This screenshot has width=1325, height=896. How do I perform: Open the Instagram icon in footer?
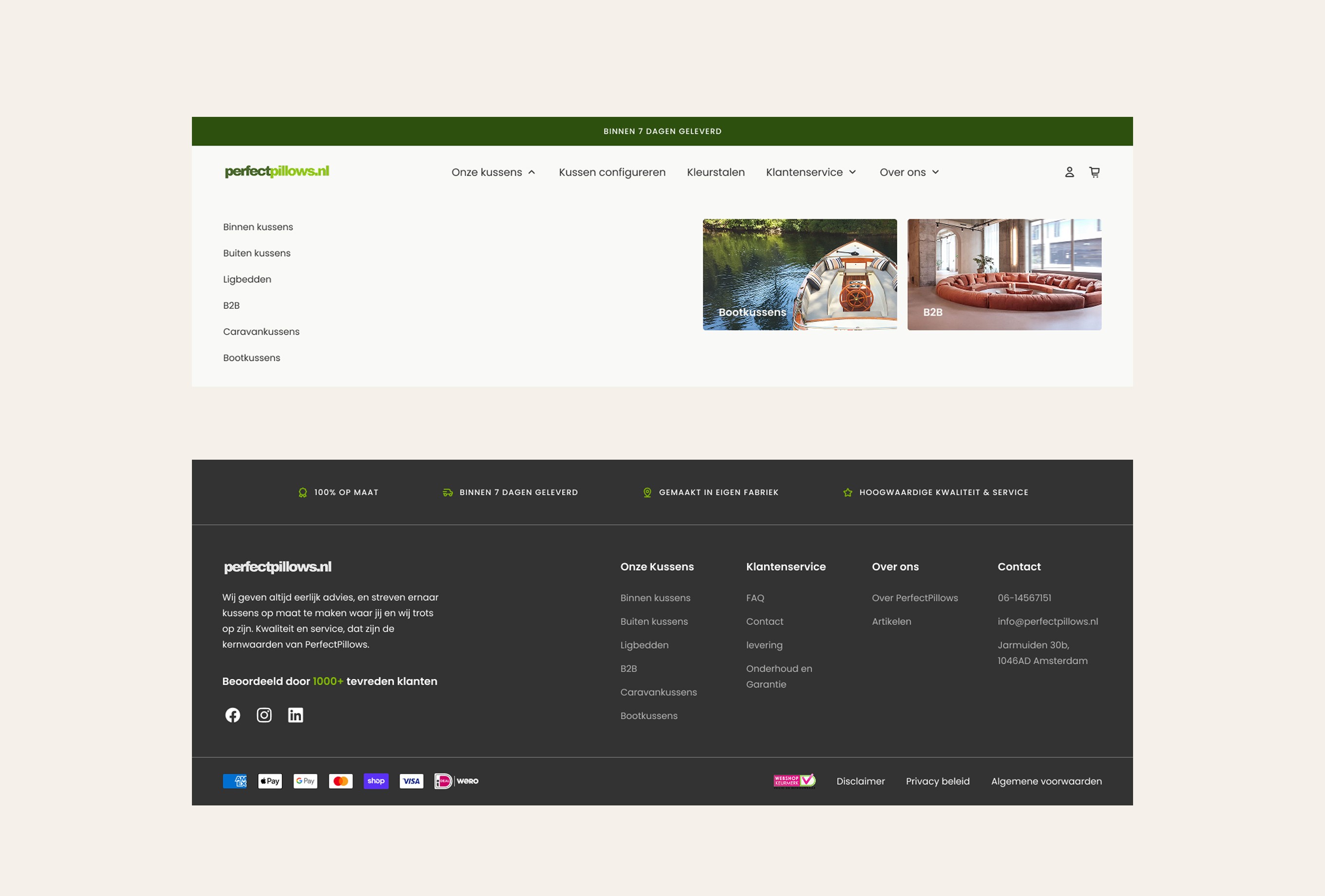click(x=264, y=715)
